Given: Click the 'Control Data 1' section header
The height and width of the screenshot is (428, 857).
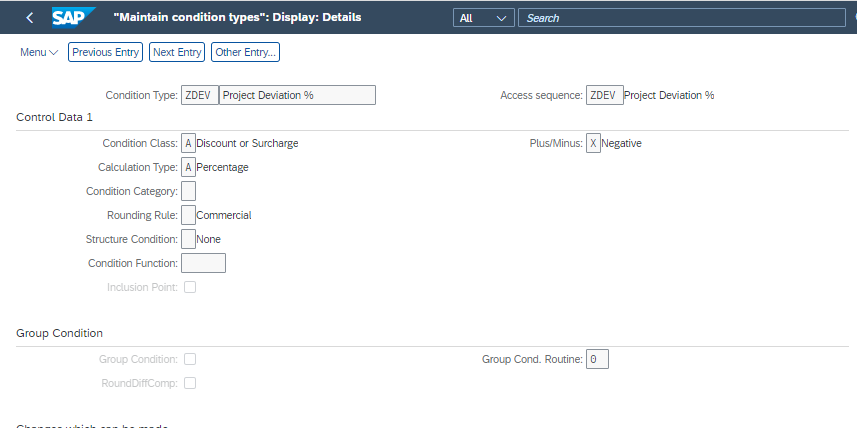Looking at the screenshot, I should [x=55, y=117].
